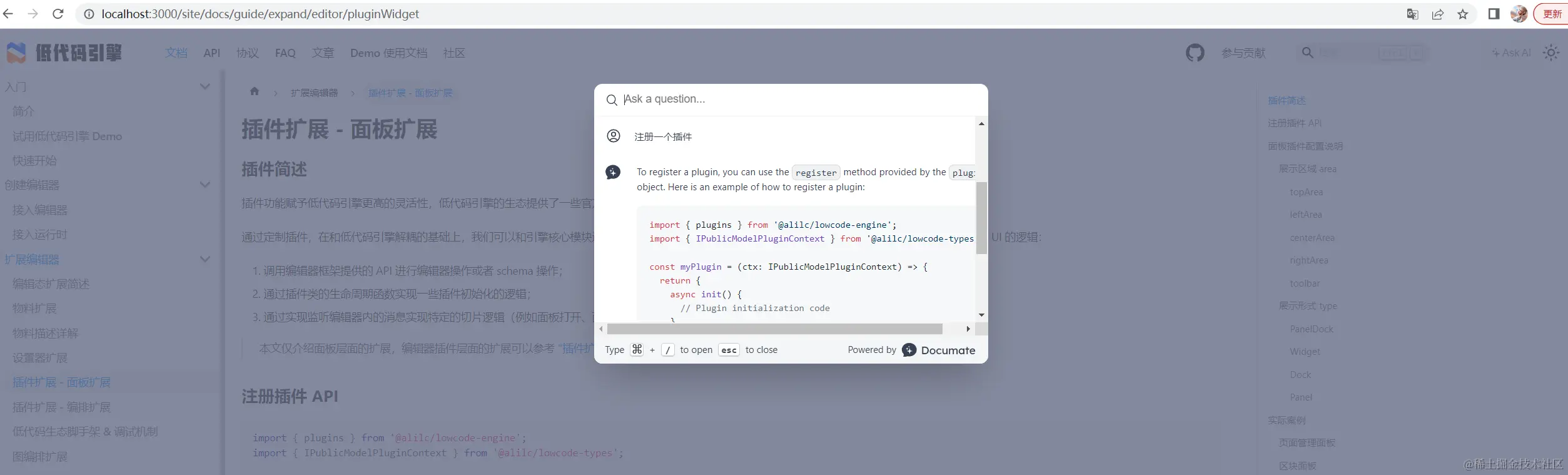Collapse the 扩展编辑器 sidebar category

(205, 259)
